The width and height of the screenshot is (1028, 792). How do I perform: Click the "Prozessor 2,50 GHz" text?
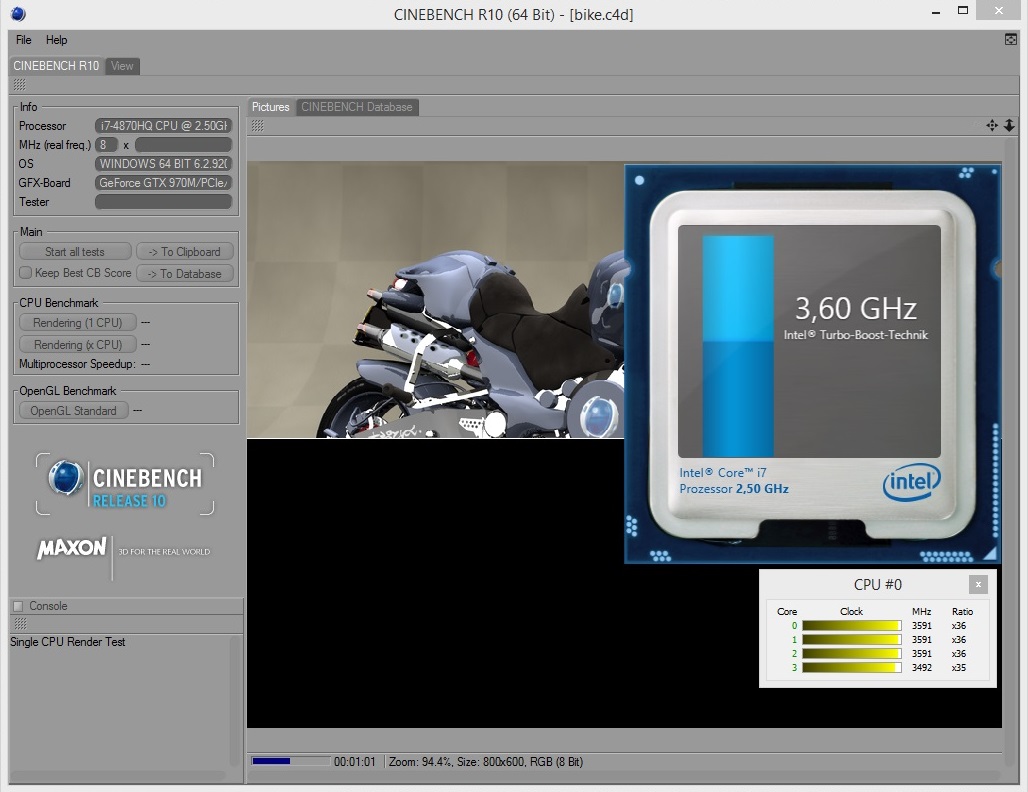coord(734,488)
